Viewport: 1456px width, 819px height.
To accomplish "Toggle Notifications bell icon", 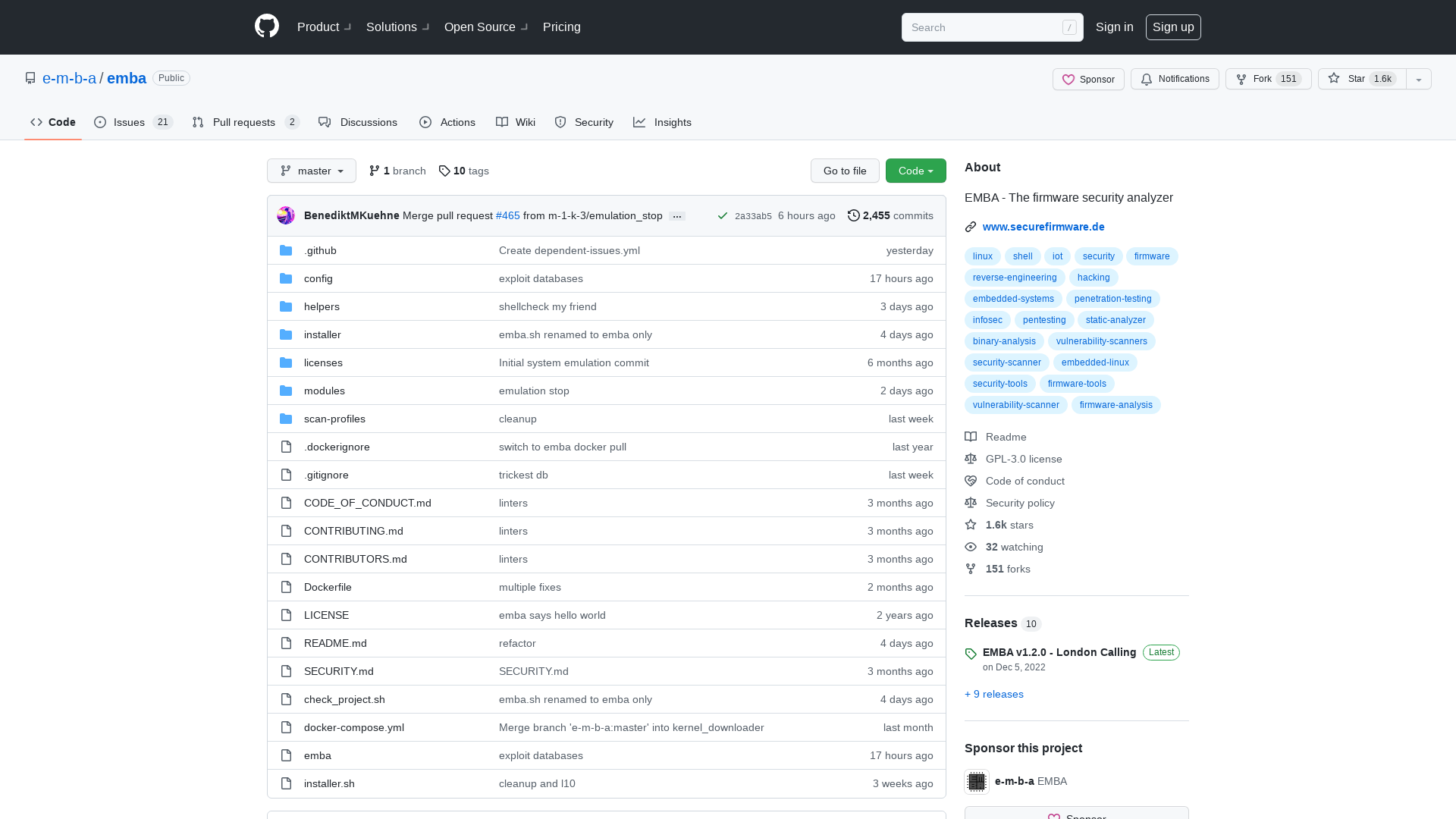I will [1147, 79].
